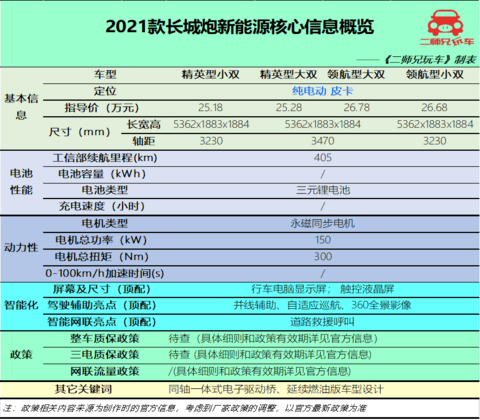Select the 领航型大双 column header

pos(356,74)
